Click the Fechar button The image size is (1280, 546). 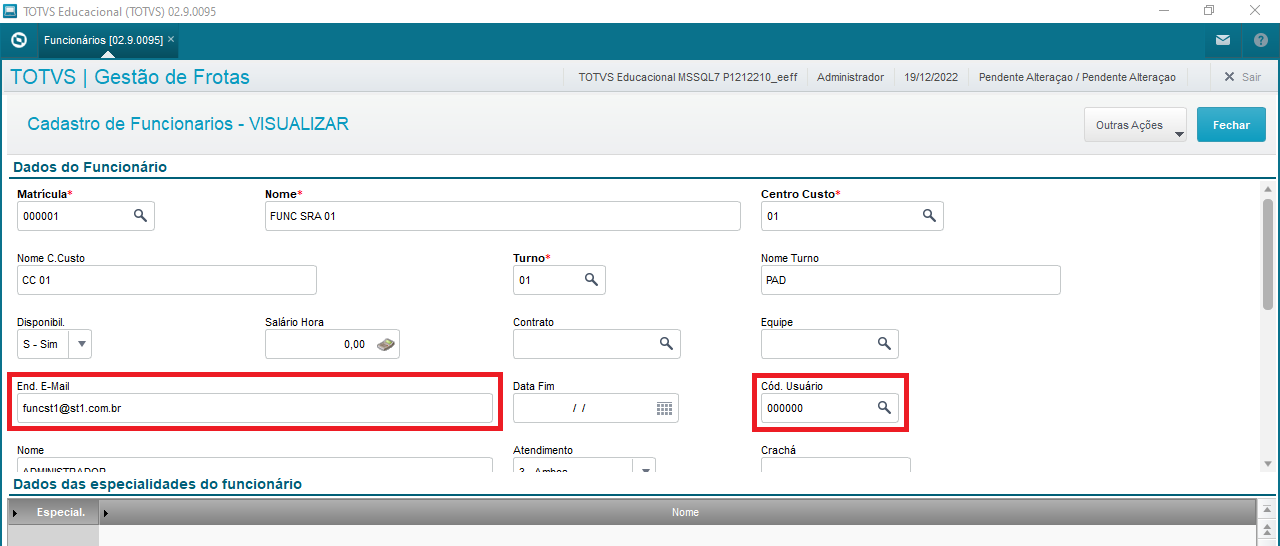tap(1231, 125)
